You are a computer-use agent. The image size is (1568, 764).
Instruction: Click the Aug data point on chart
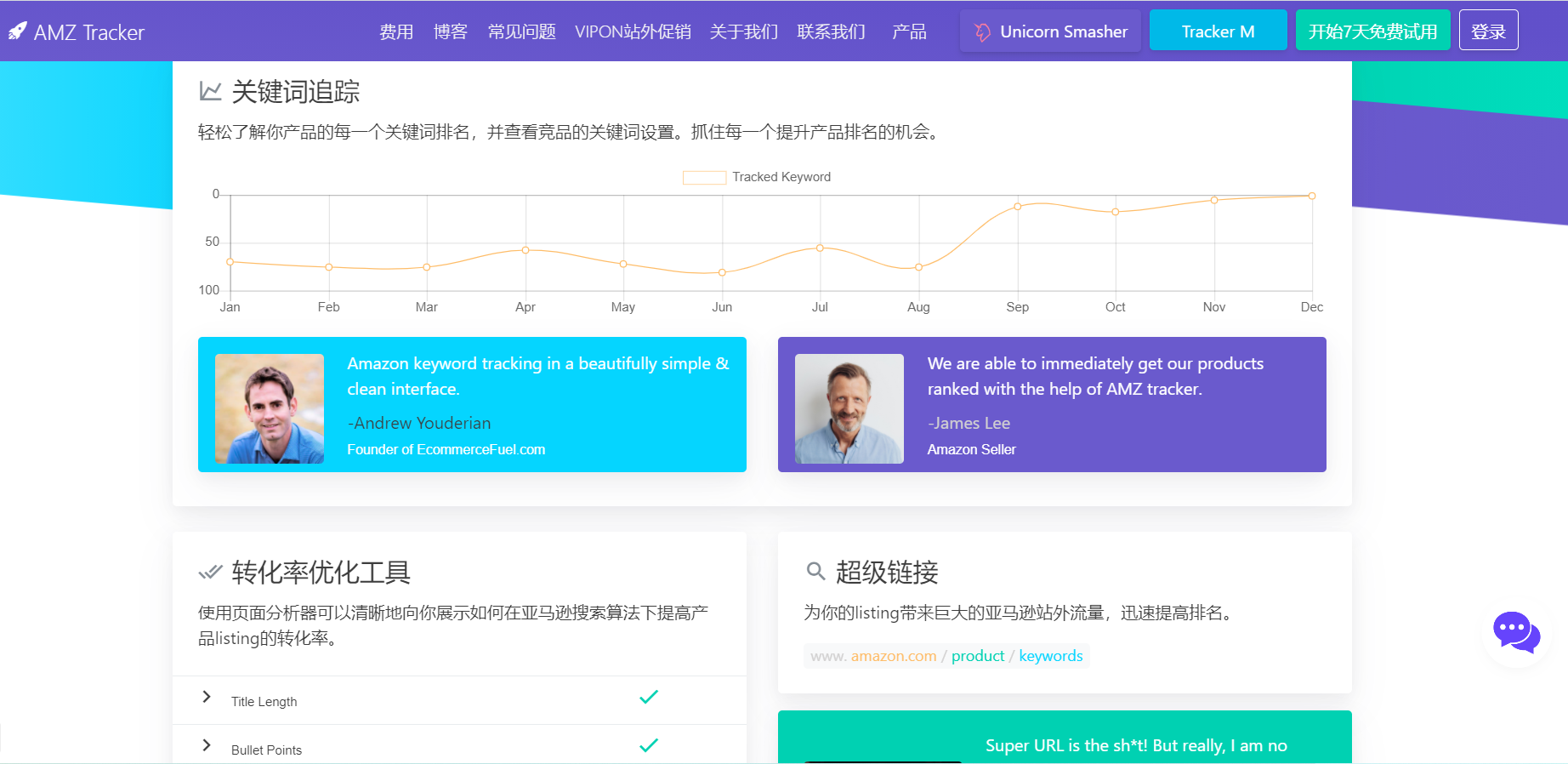[918, 267]
